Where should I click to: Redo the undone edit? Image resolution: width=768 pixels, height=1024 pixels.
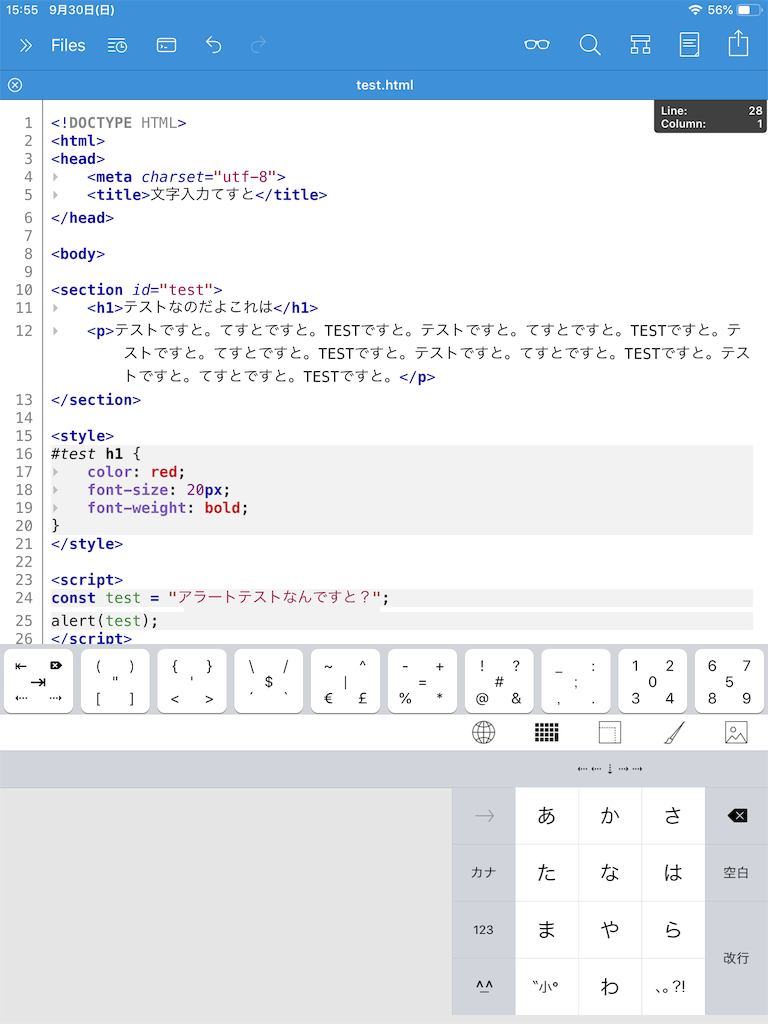pos(259,45)
